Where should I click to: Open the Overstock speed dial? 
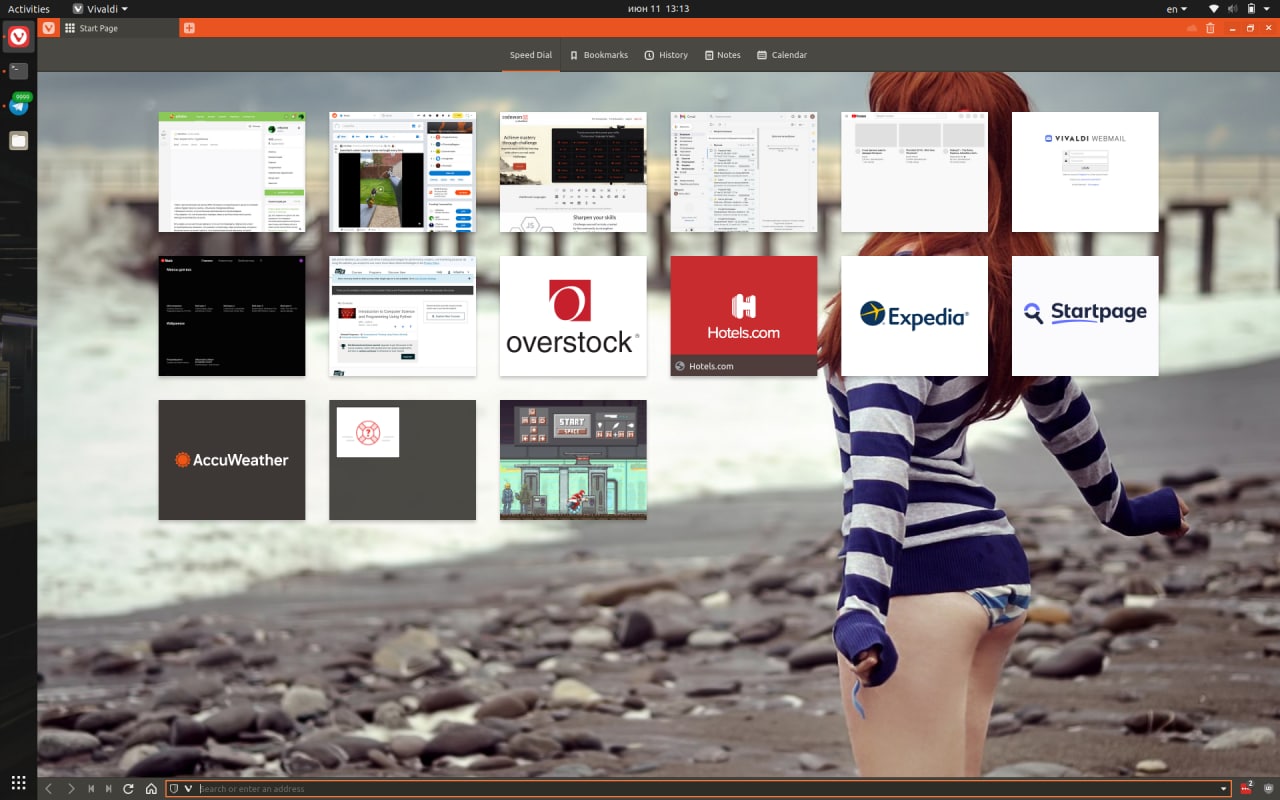tap(573, 316)
